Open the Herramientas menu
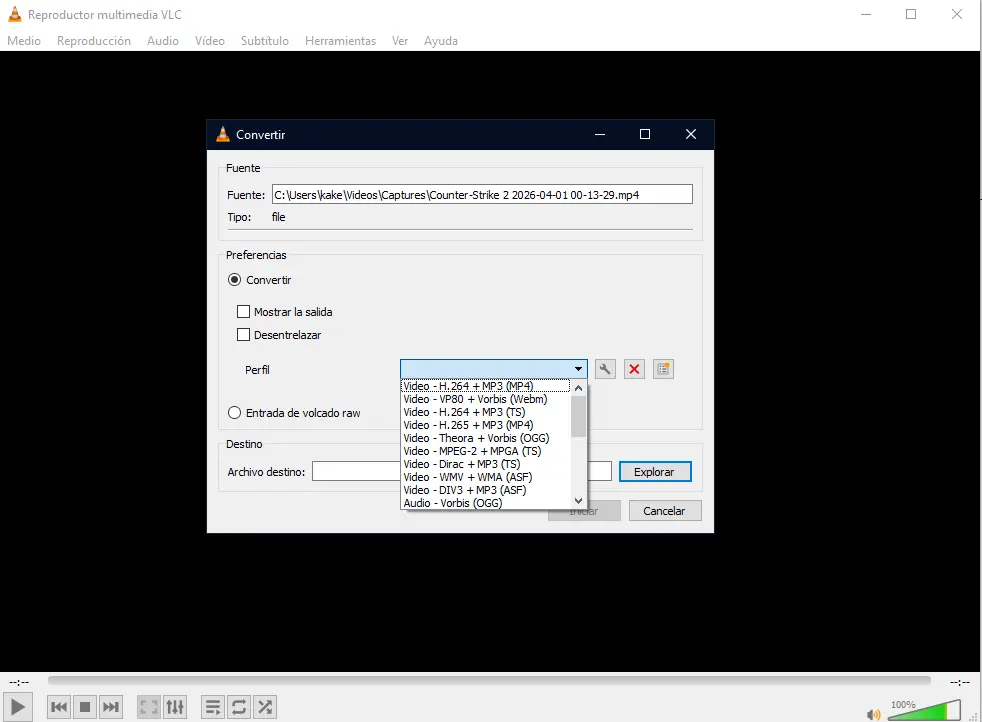The height and width of the screenshot is (722, 982). click(340, 41)
